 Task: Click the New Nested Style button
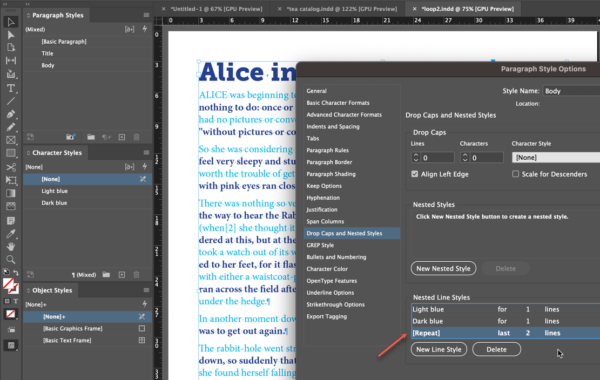[x=443, y=268]
